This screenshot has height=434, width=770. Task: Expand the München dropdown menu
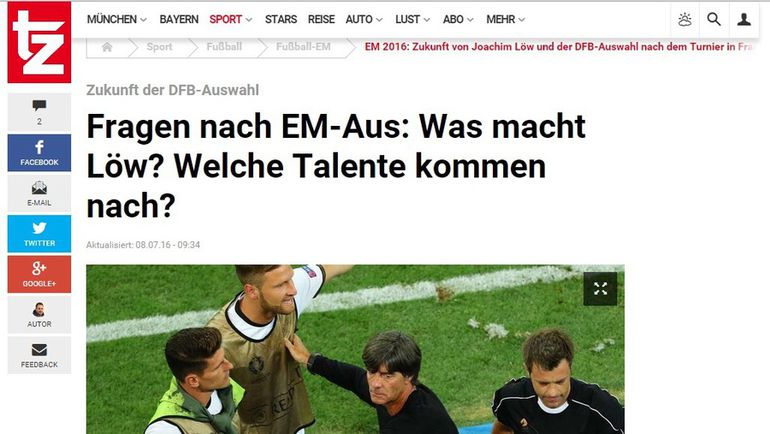(x=116, y=20)
